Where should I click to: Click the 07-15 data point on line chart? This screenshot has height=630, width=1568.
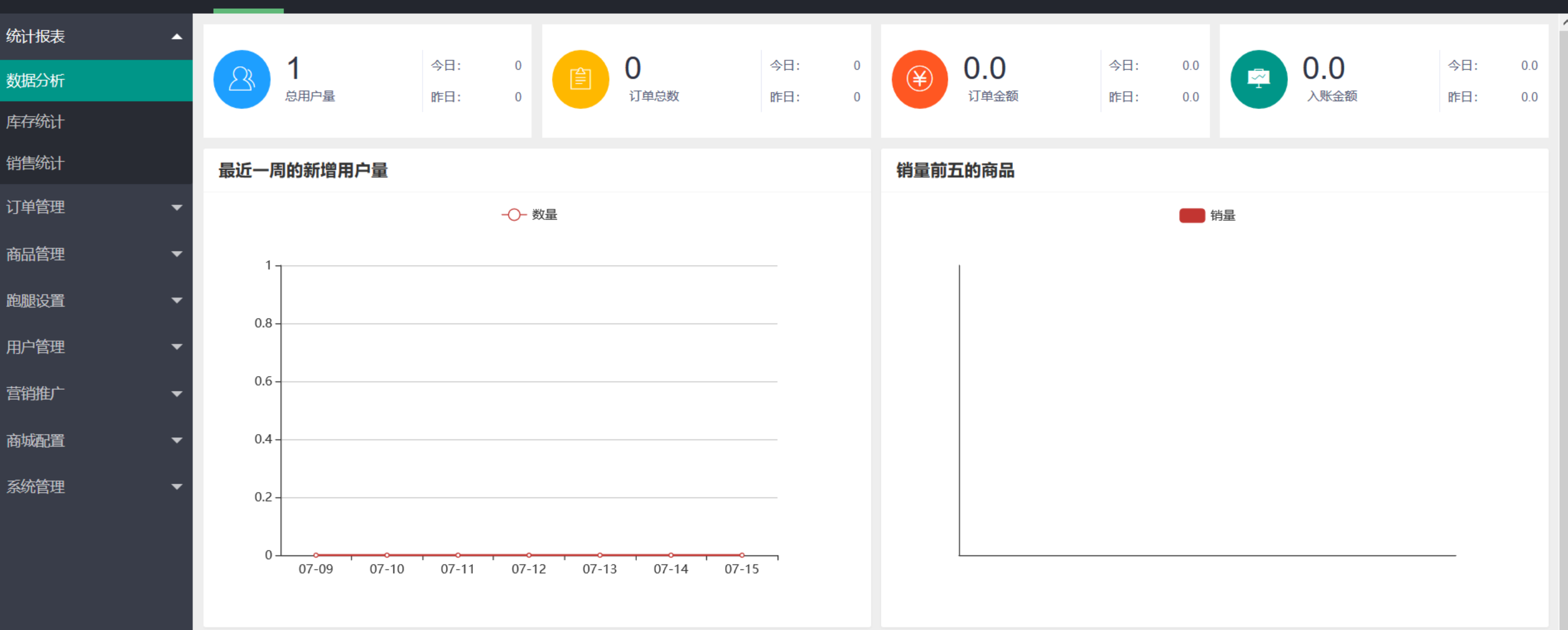[x=741, y=555]
